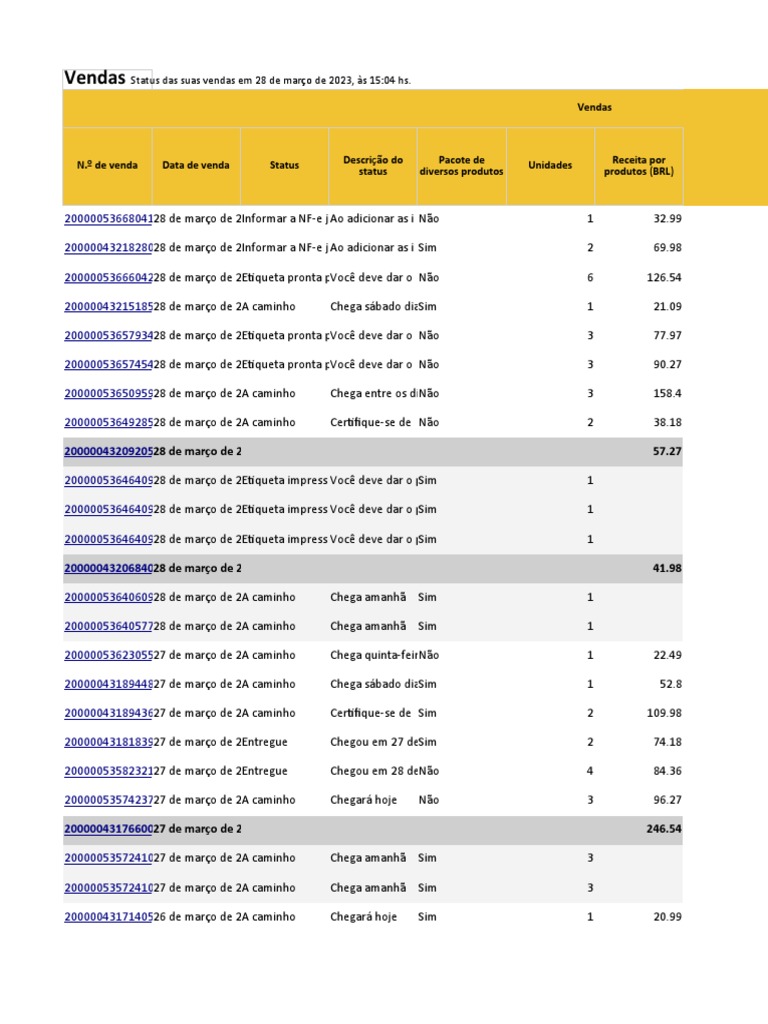
Task: Open sale link 2000004321828
Action: tap(108, 248)
